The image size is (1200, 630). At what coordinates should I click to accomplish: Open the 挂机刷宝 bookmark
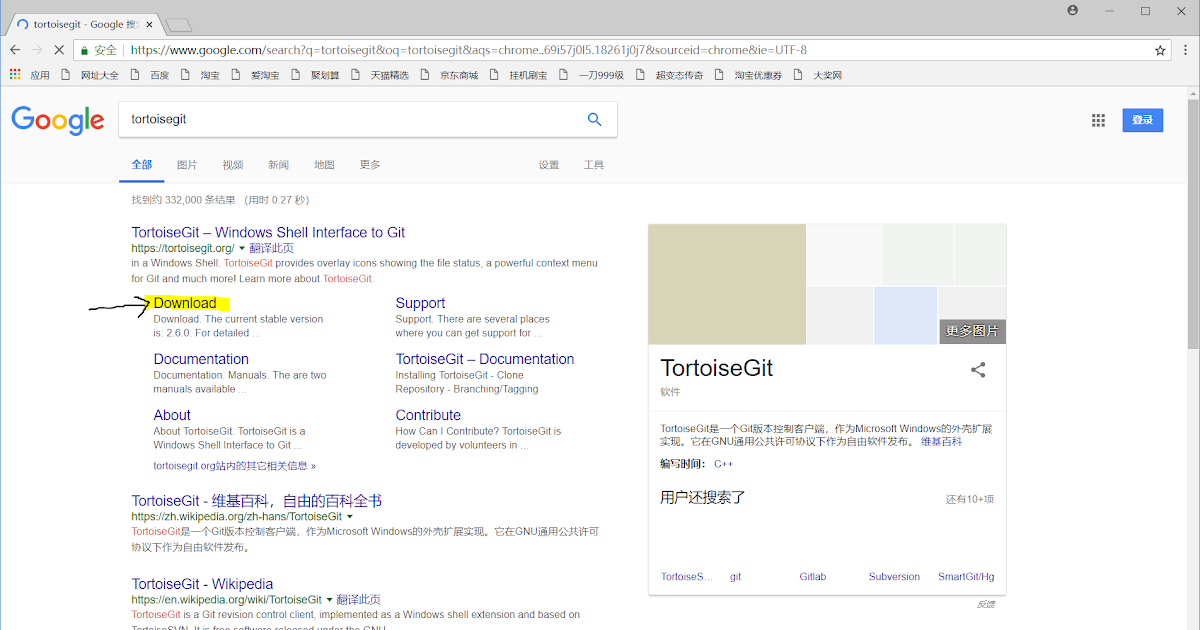click(x=518, y=74)
